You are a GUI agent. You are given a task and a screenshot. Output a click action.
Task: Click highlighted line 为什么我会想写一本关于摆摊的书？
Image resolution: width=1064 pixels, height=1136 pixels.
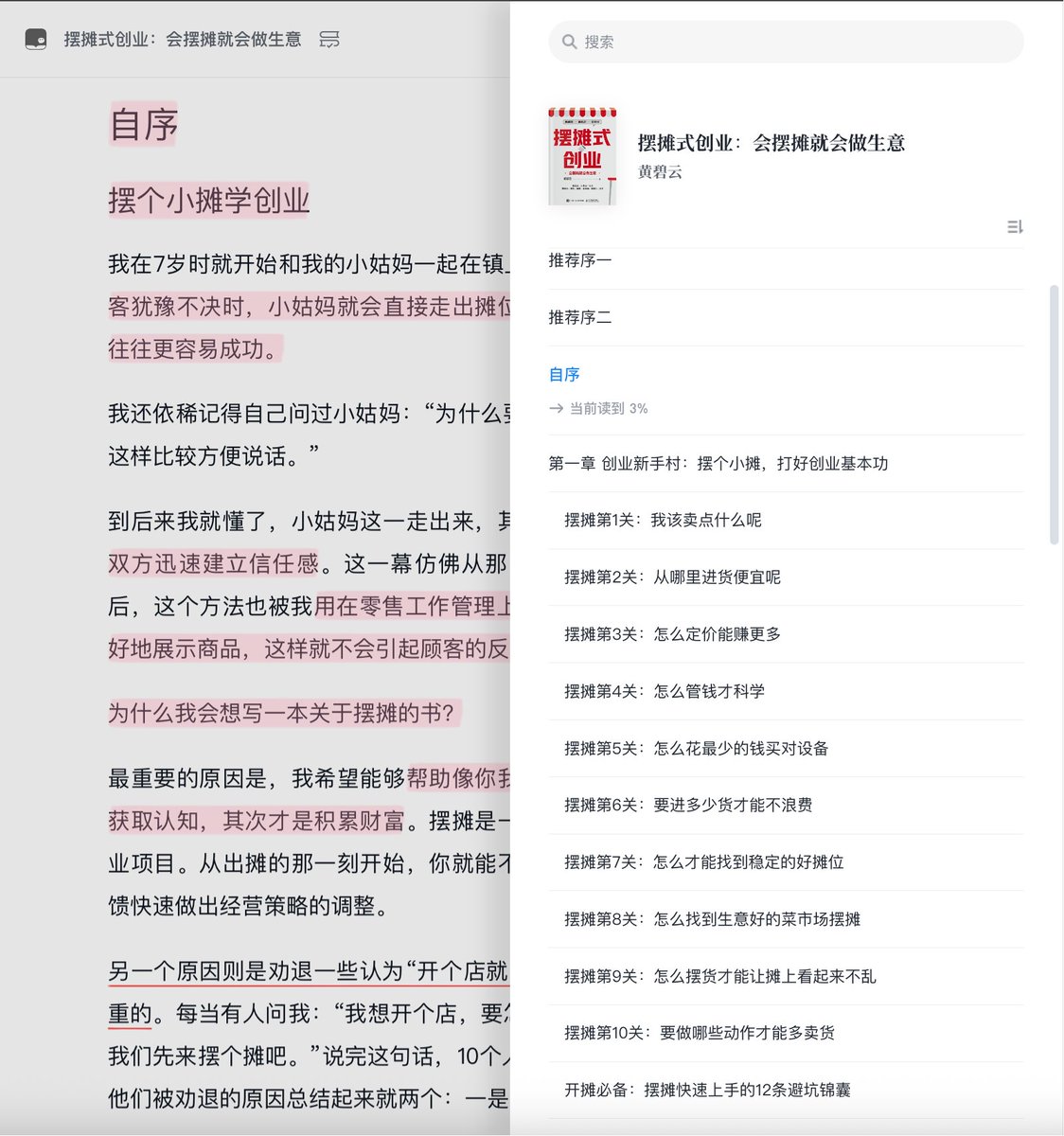tap(283, 713)
